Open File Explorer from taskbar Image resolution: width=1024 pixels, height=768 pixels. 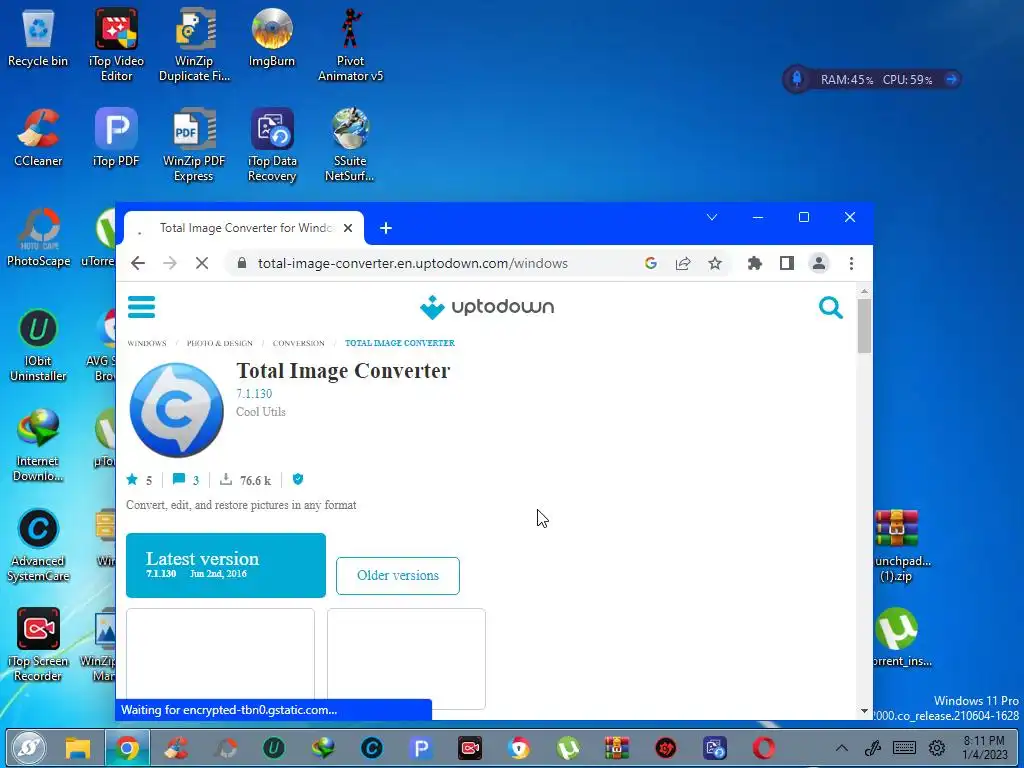[x=78, y=748]
